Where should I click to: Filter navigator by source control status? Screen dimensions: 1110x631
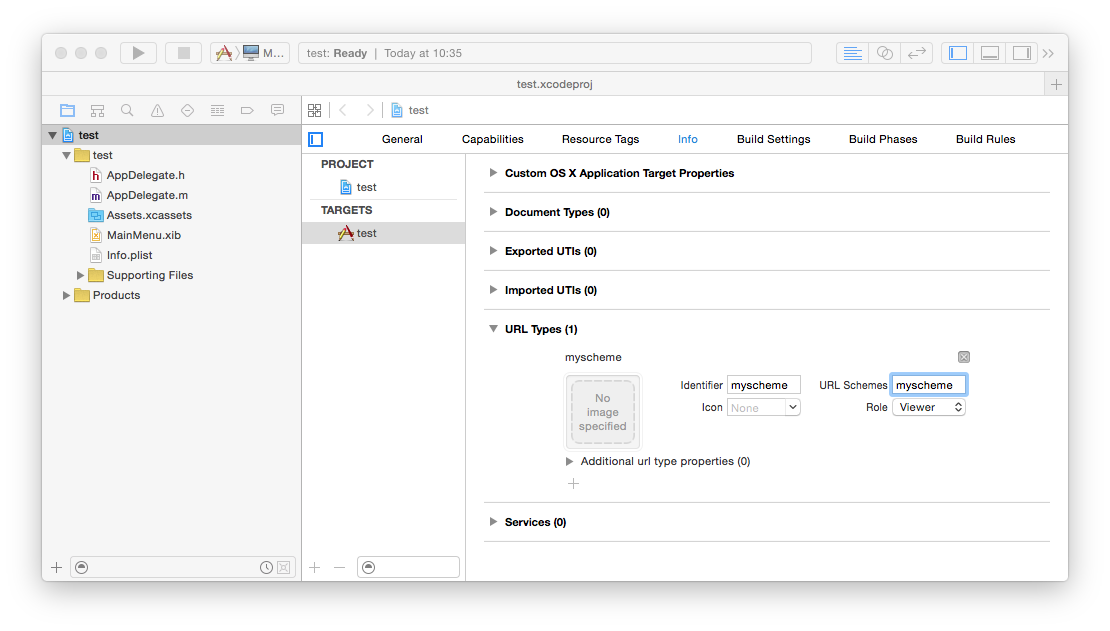[x=283, y=567]
